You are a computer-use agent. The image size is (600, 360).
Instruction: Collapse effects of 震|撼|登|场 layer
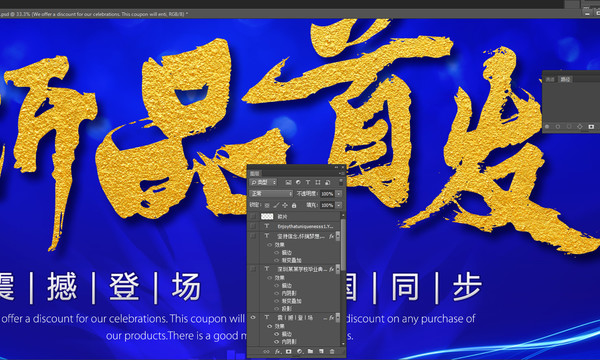[338, 318]
